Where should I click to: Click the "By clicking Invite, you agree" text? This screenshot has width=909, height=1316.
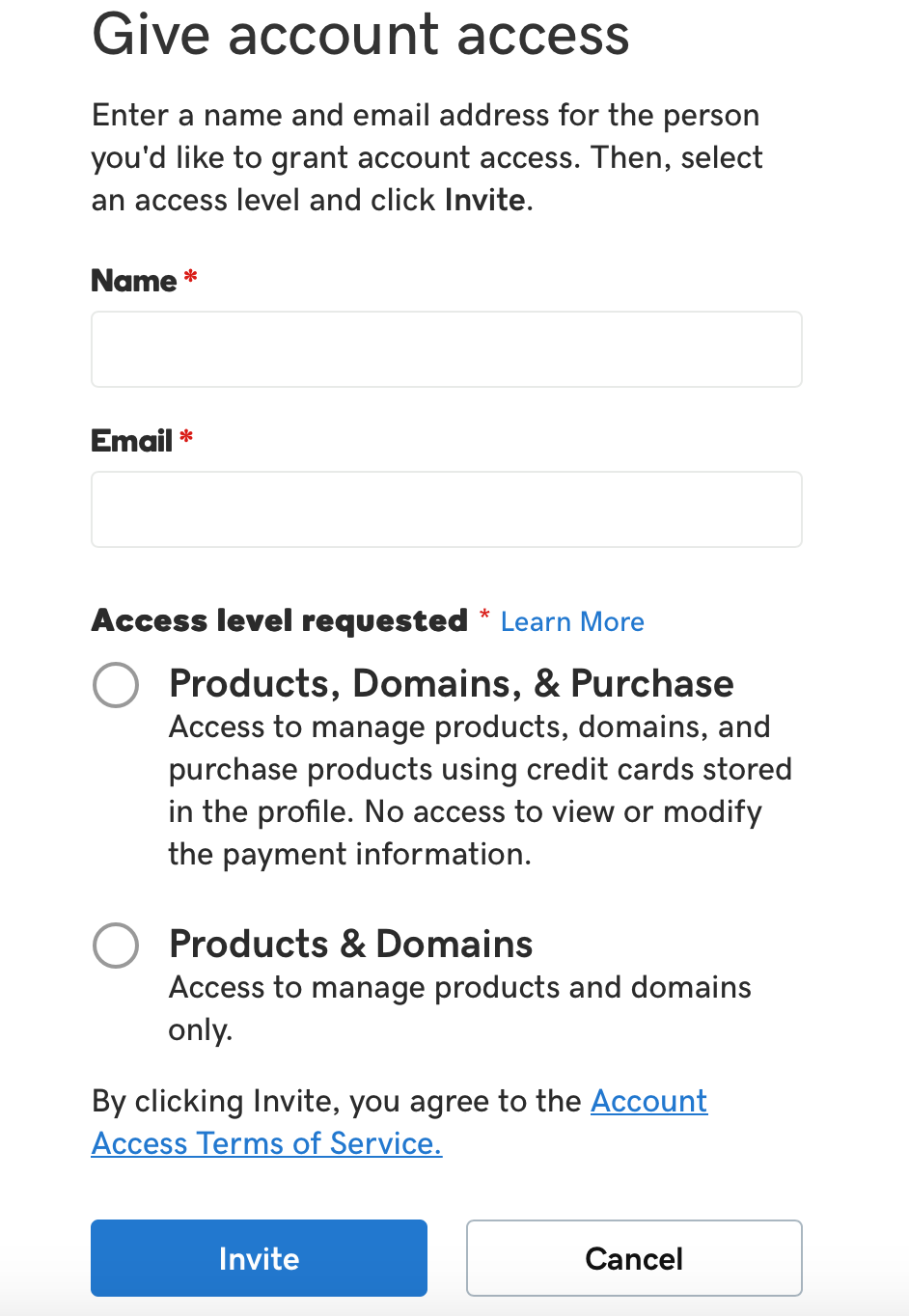336,1101
